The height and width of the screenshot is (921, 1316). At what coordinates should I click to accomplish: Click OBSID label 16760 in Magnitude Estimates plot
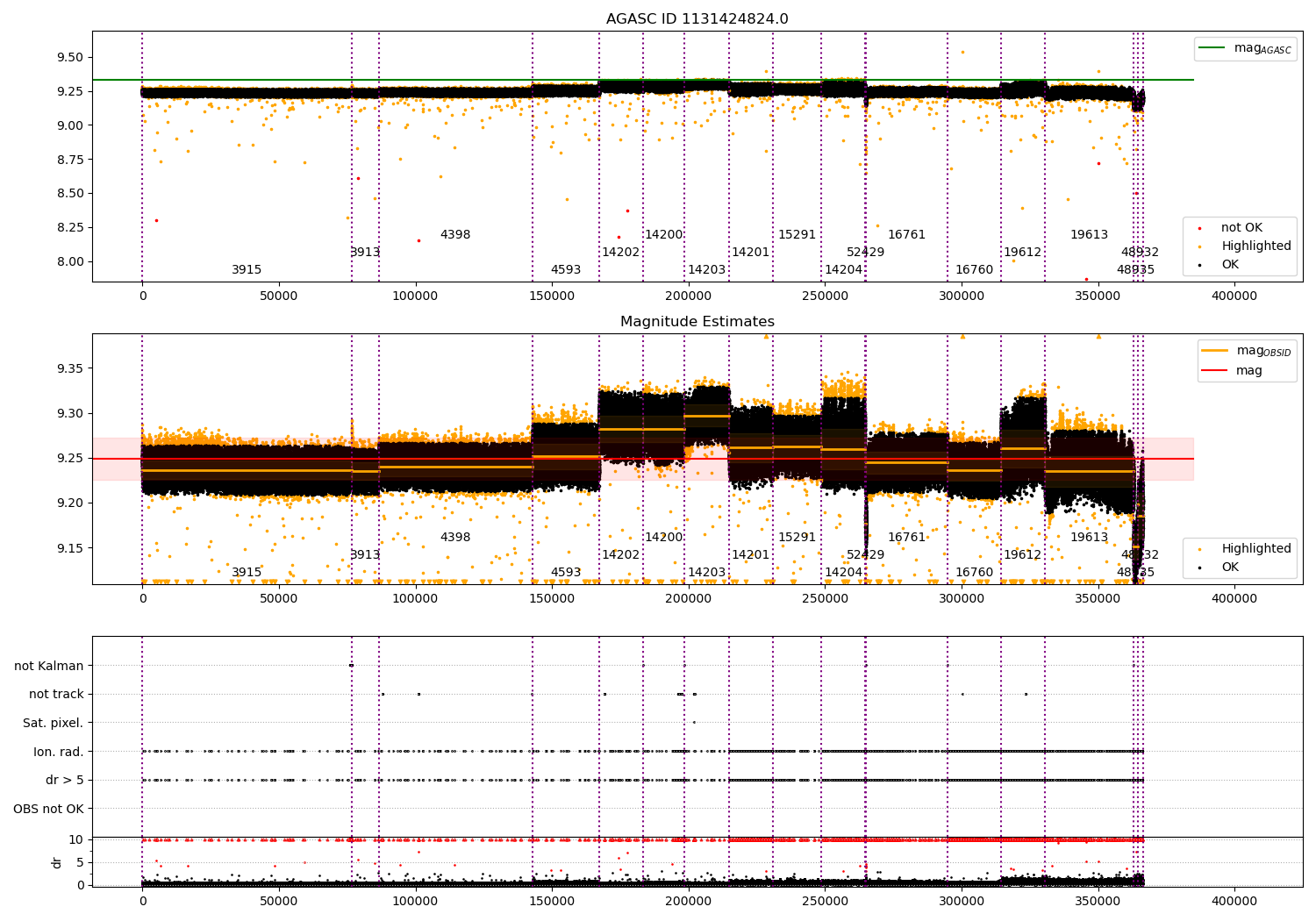(974, 572)
